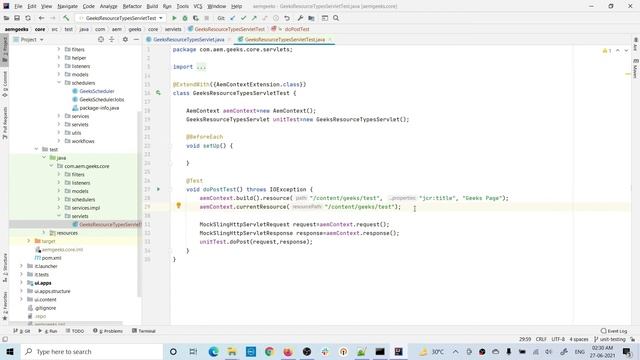Open Project Structure icon
Viewport: 640px width, 360px height.
pos(311,18)
